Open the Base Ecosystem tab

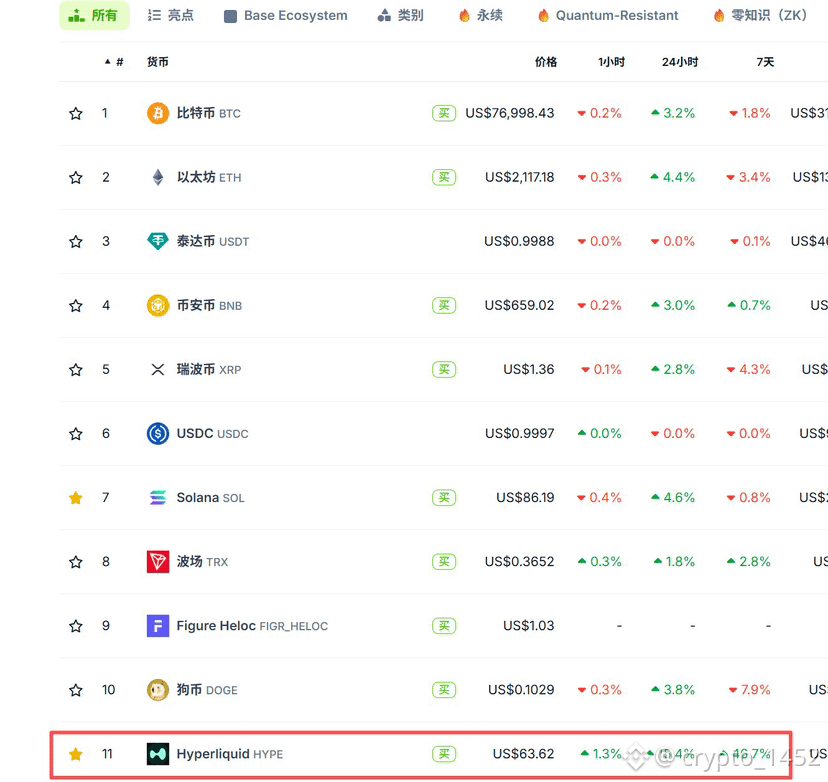286,16
